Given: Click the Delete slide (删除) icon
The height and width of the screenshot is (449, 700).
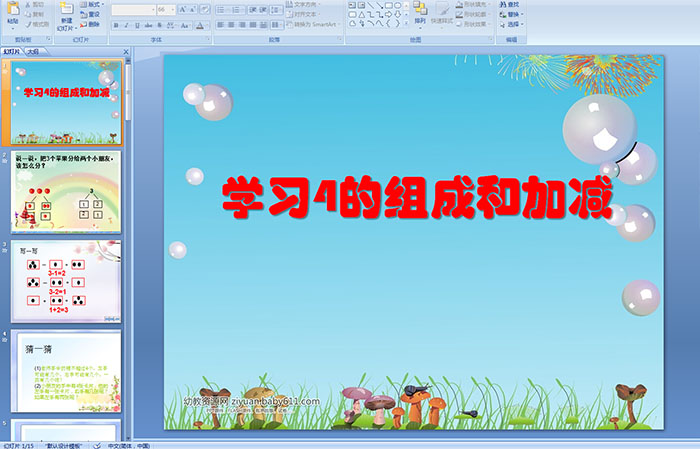Looking at the screenshot, I should [92, 25].
